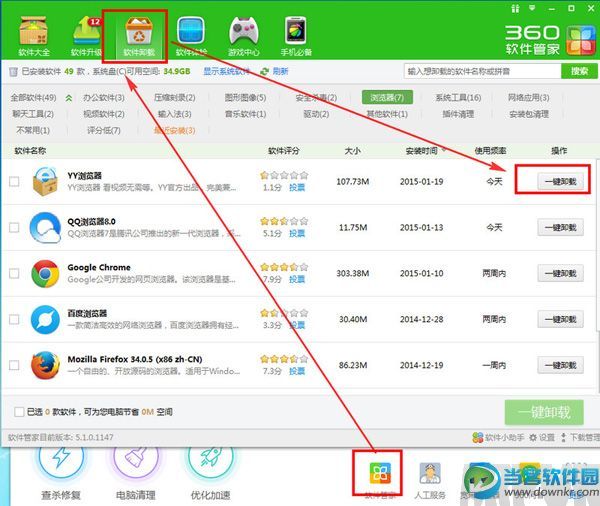The width and height of the screenshot is (600, 506).
Task: Click the 刷新 link
Action: click(280, 71)
